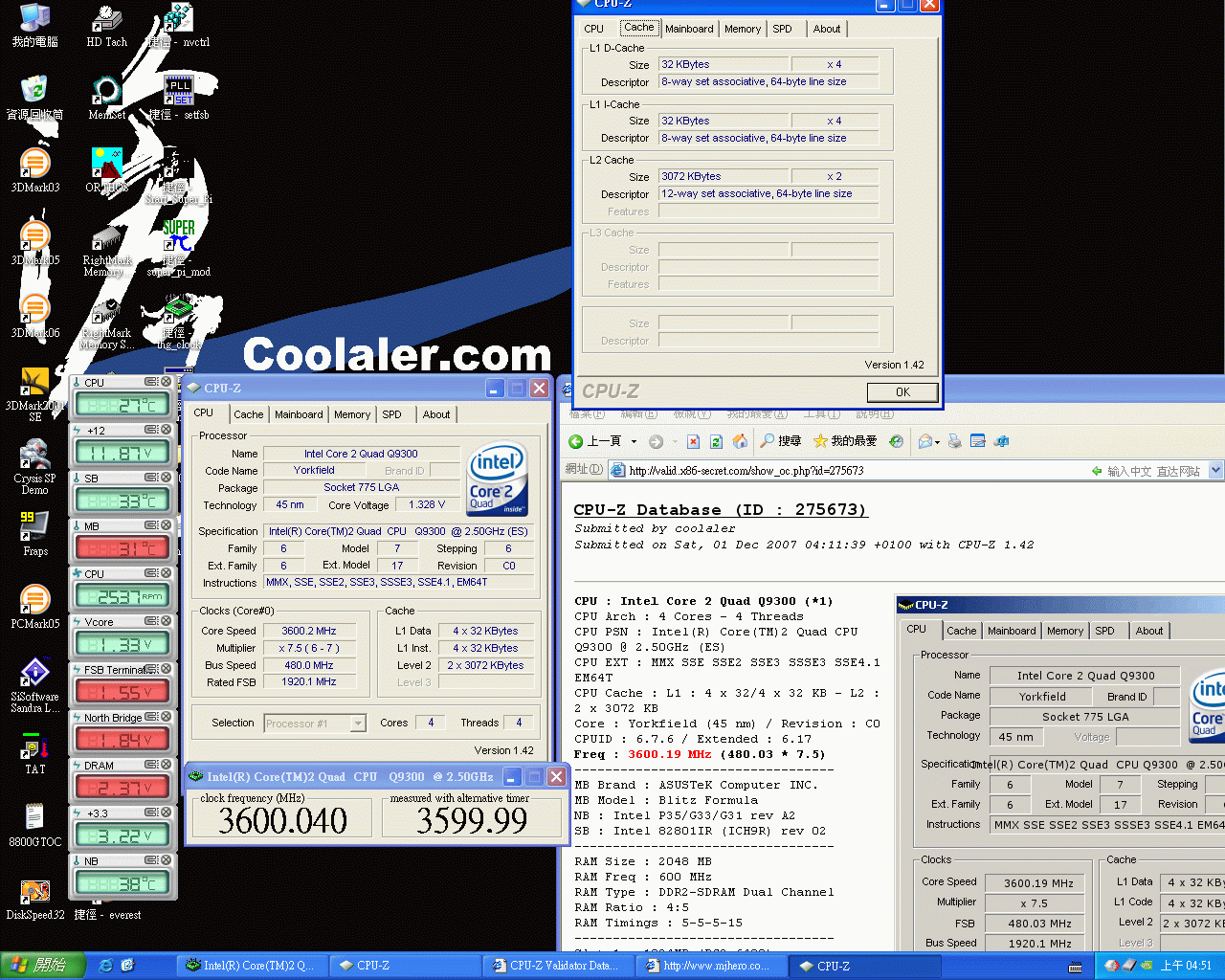The image size is (1225, 980).
Task: Open Internet Explorer from quick launch
Action: [106, 966]
